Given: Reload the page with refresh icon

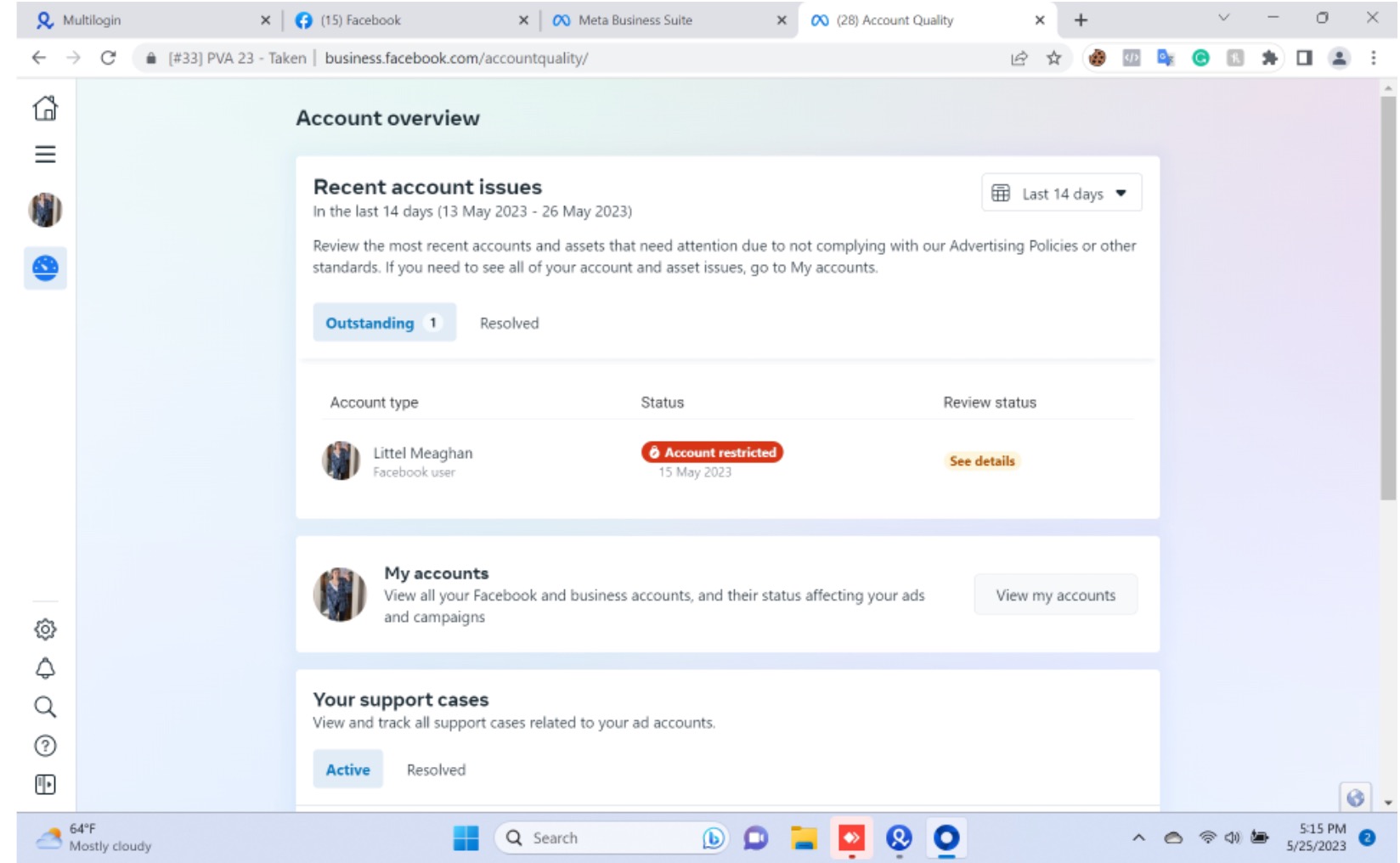Looking at the screenshot, I should click(108, 58).
